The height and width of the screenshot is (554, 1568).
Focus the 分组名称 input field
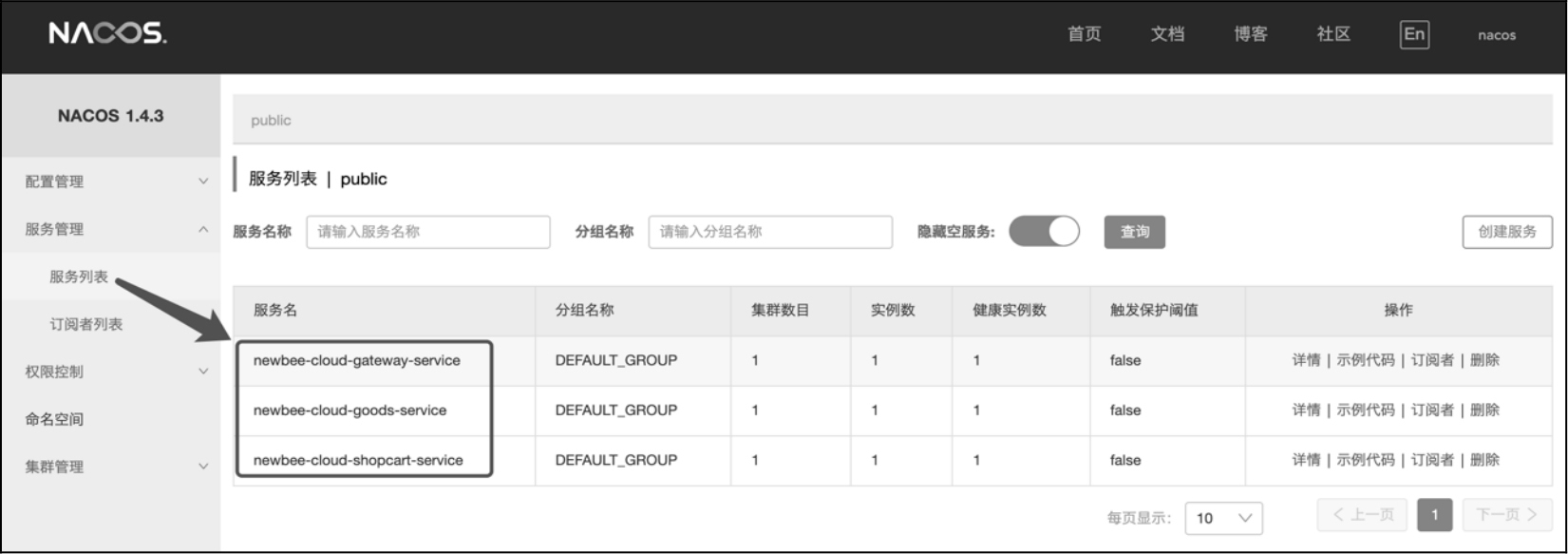[770, 232]
